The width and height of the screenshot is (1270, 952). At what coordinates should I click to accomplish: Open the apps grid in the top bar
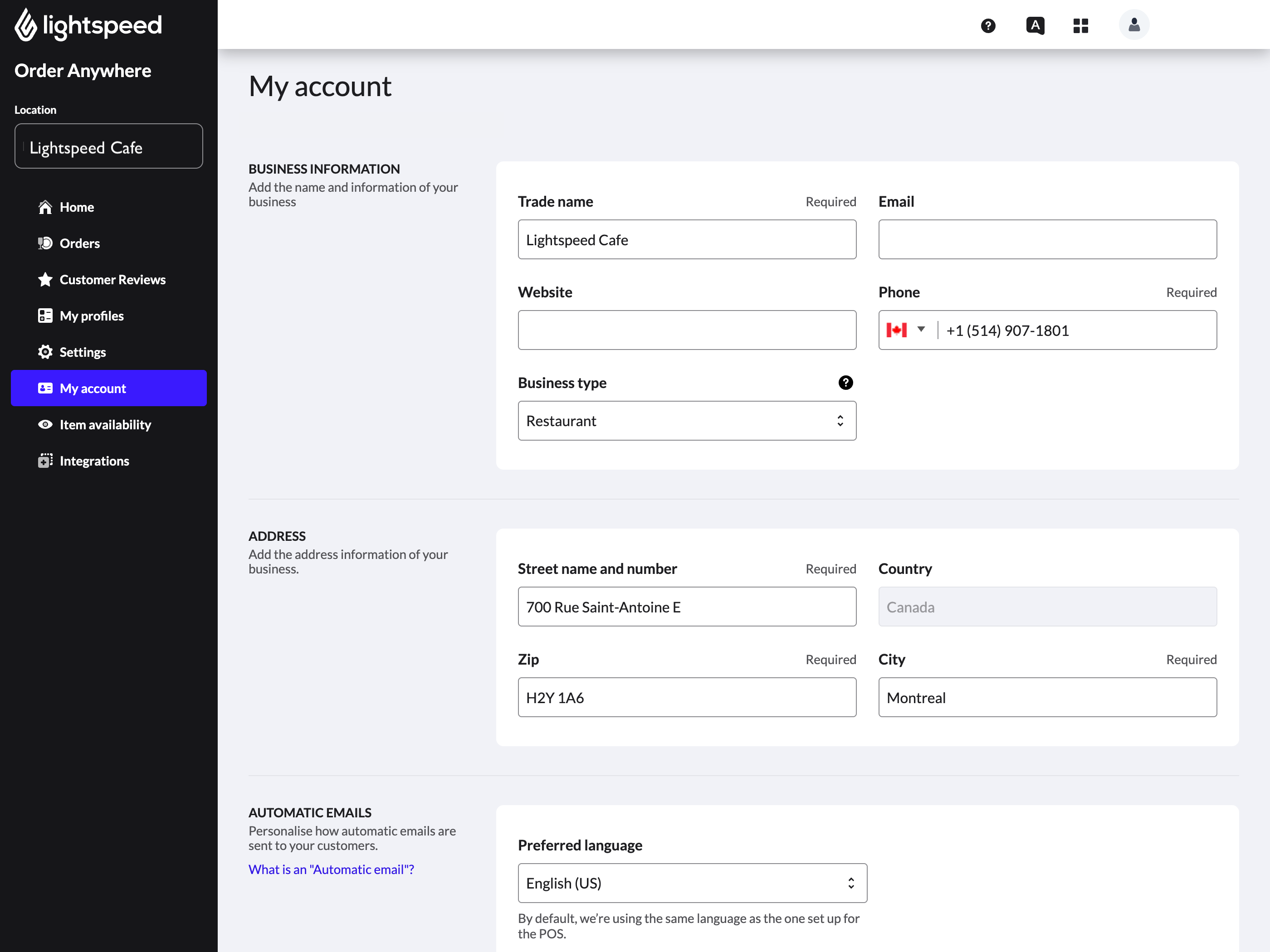pos(1080,25)
